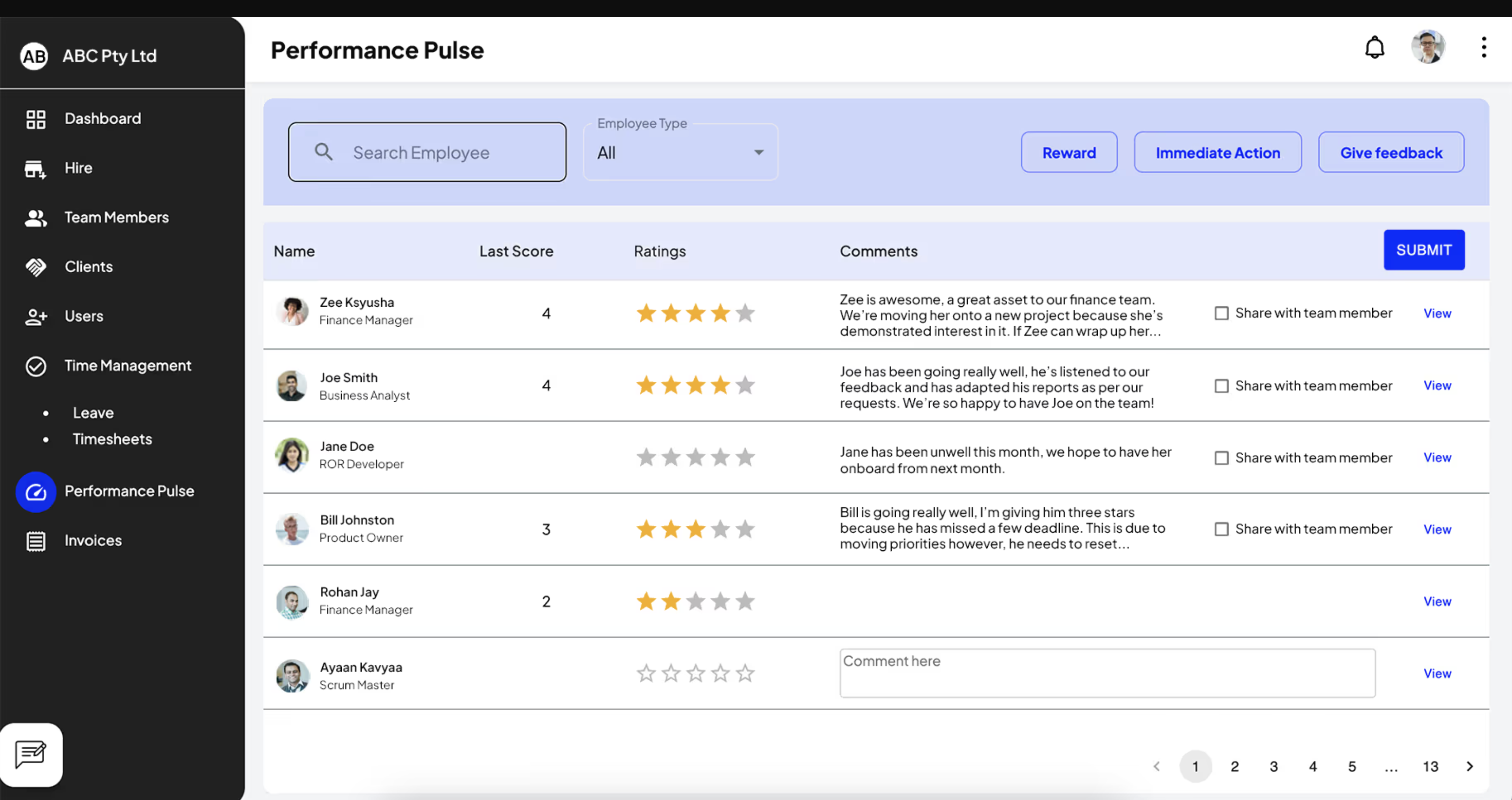Click the Hire sidebar icon
The height and width of the screenshot is (800, 1512).
click(x=35, y=168)
